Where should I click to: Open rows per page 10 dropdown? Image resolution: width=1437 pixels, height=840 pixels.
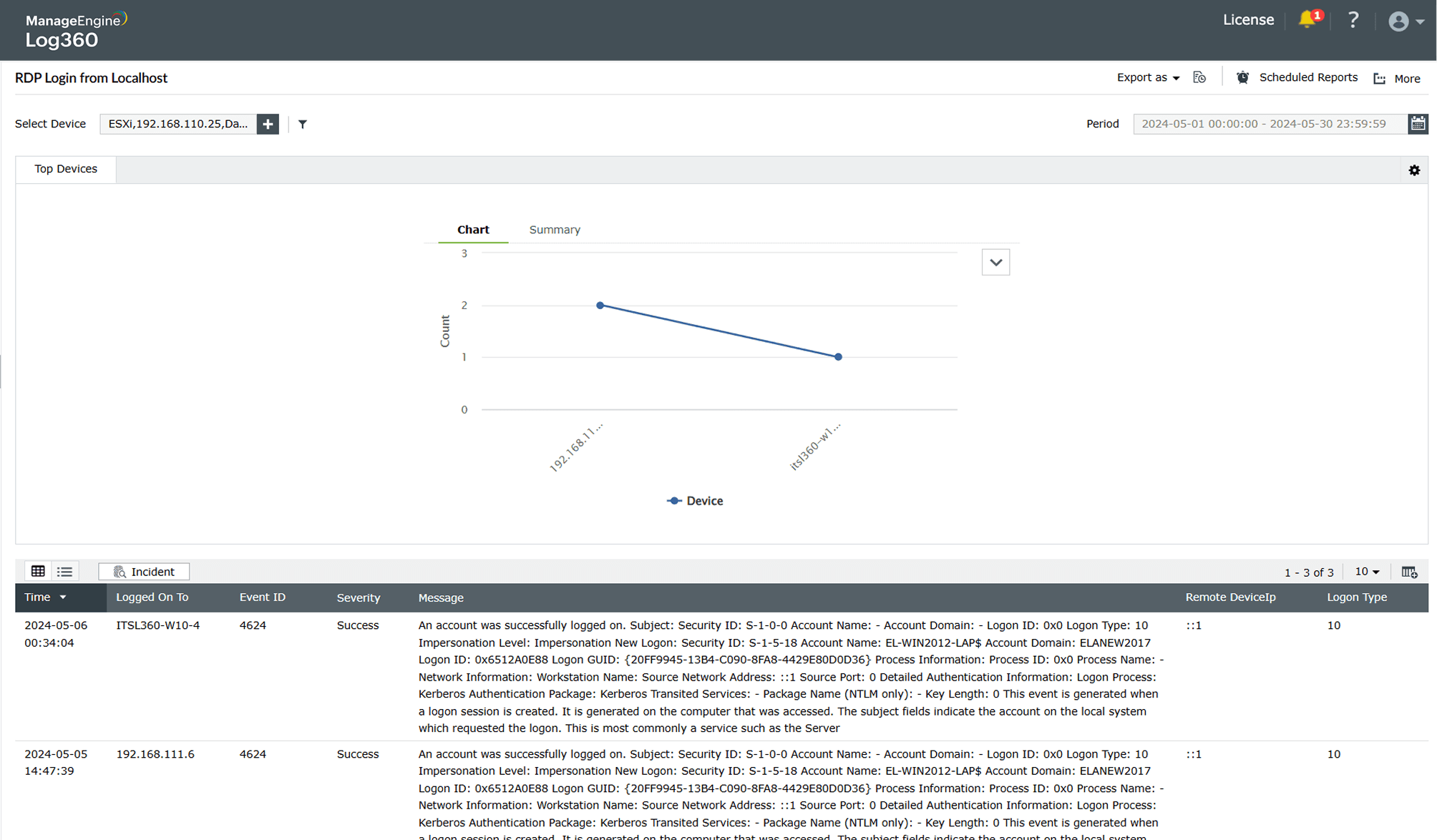pos(1367,572)
